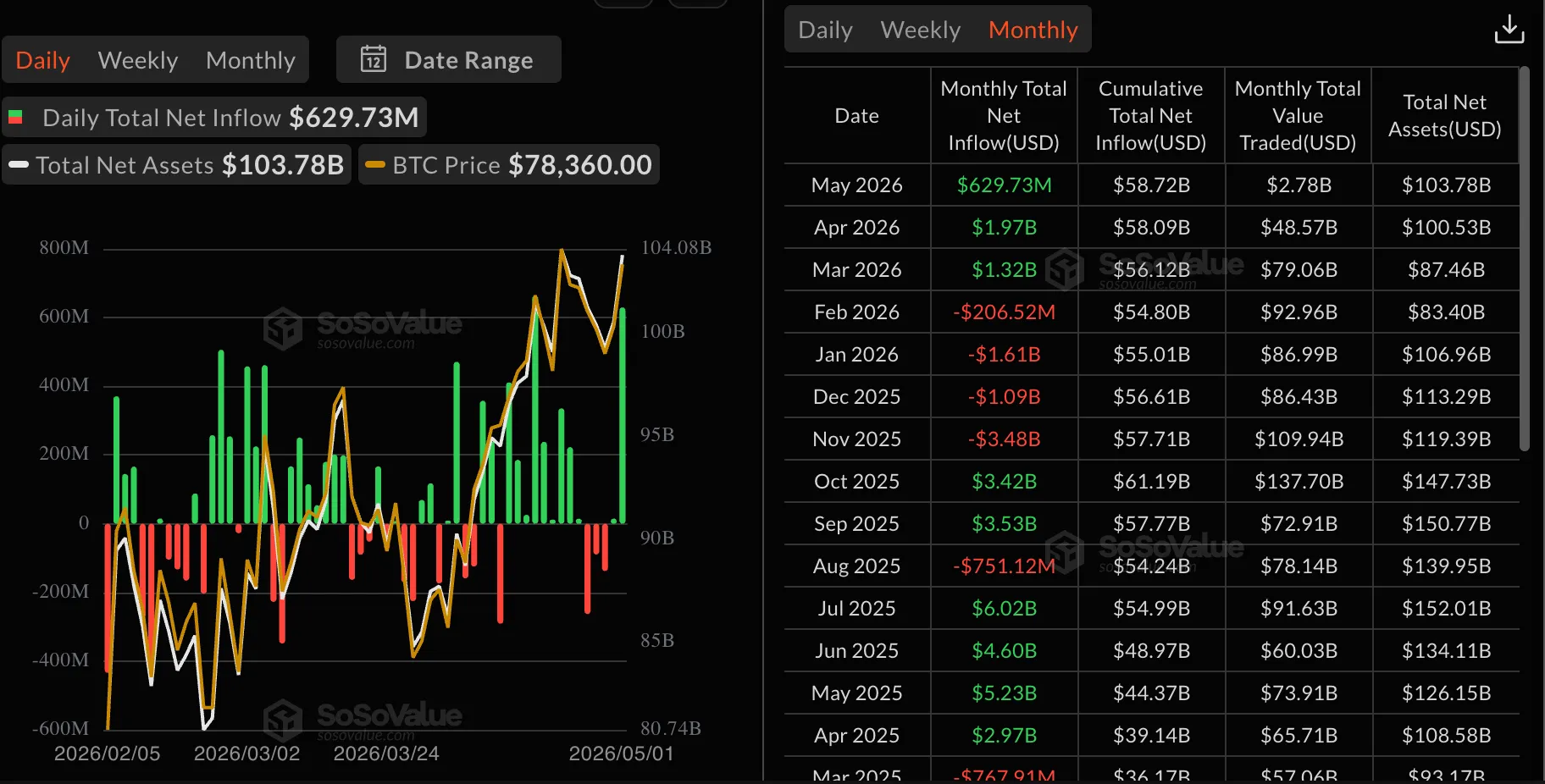Image resolution: width=1545 pixels, height=784 pixels.
Task: Click the orange BTC Price legend swatch
Action: click(x=375, y=164)
